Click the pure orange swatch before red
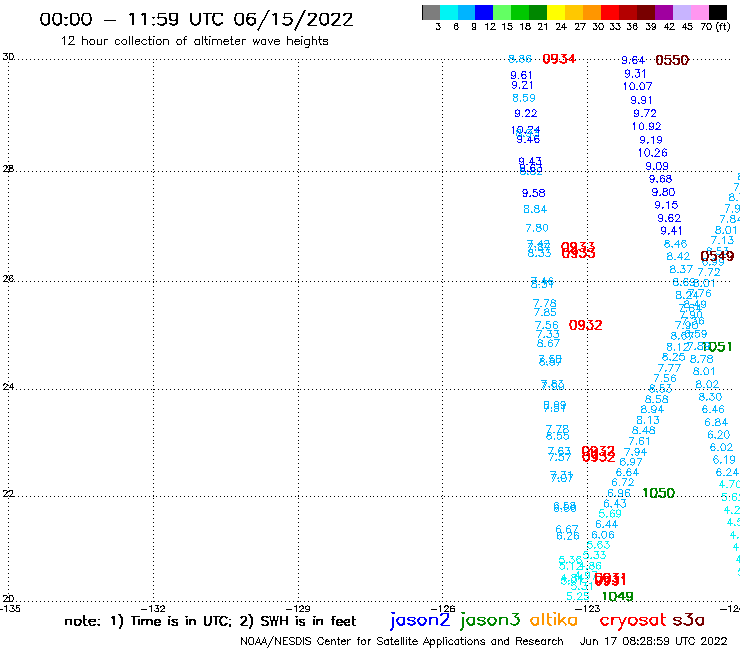 [592, 12]
